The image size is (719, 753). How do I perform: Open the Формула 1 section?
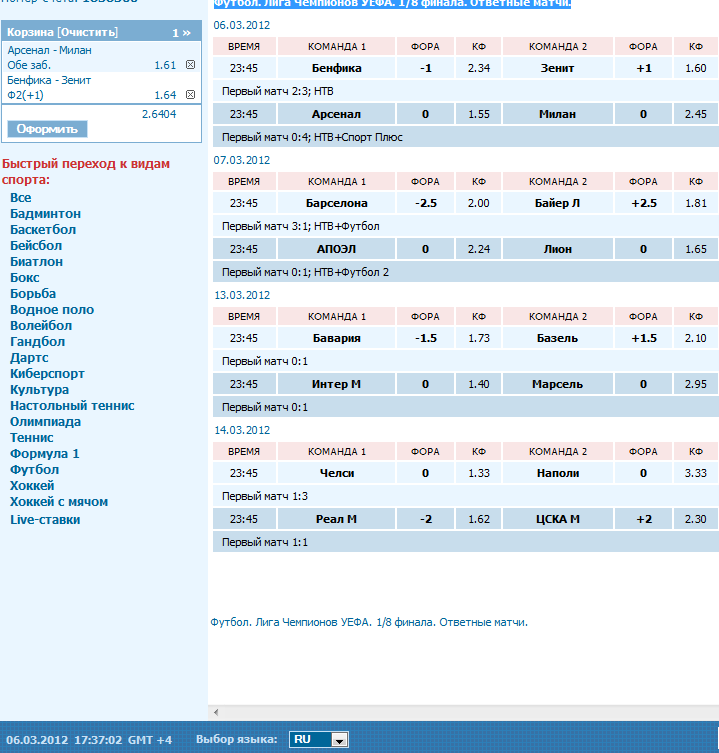point(45,454)
